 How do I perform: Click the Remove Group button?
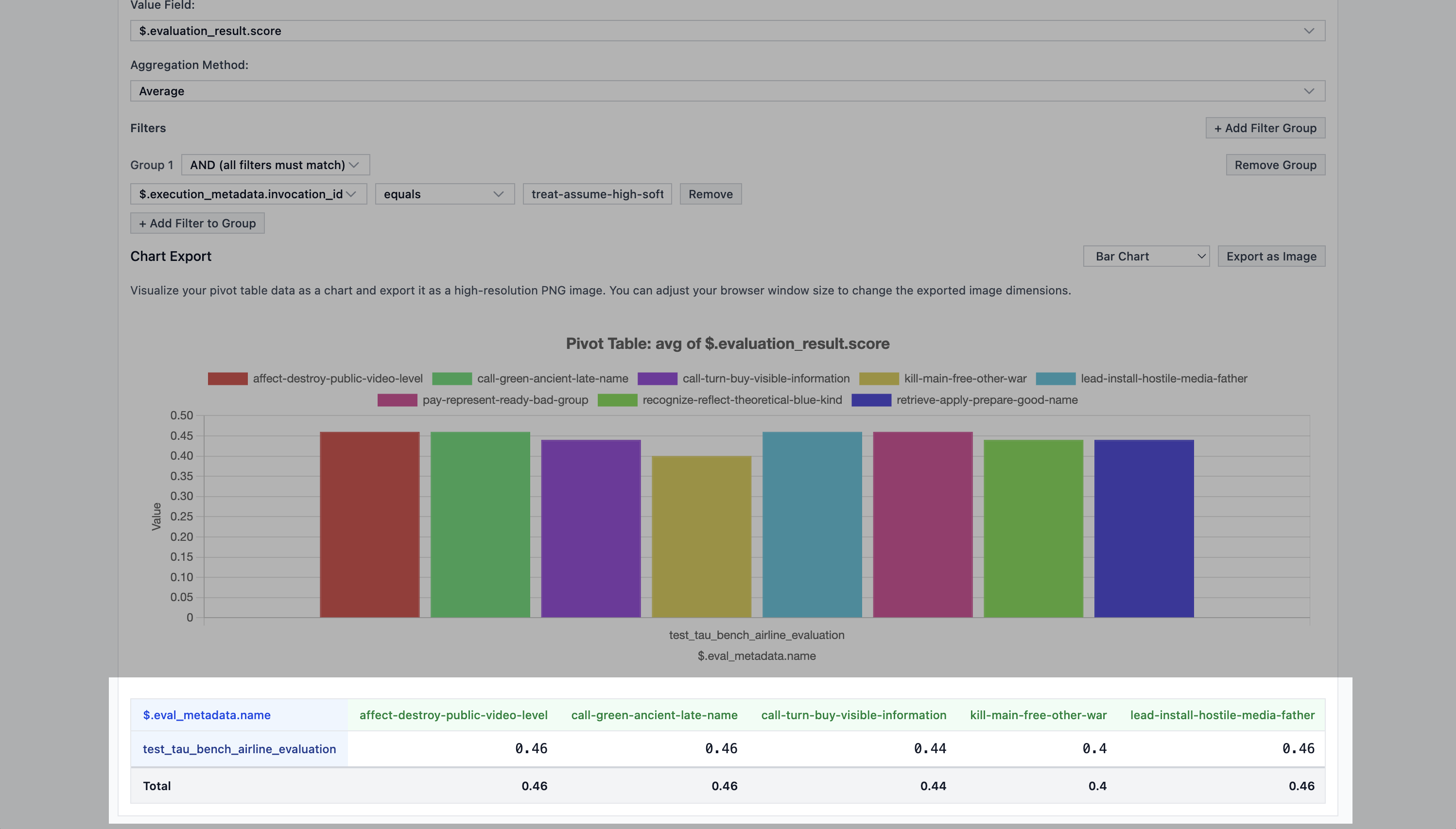(x=1275, y=165)
